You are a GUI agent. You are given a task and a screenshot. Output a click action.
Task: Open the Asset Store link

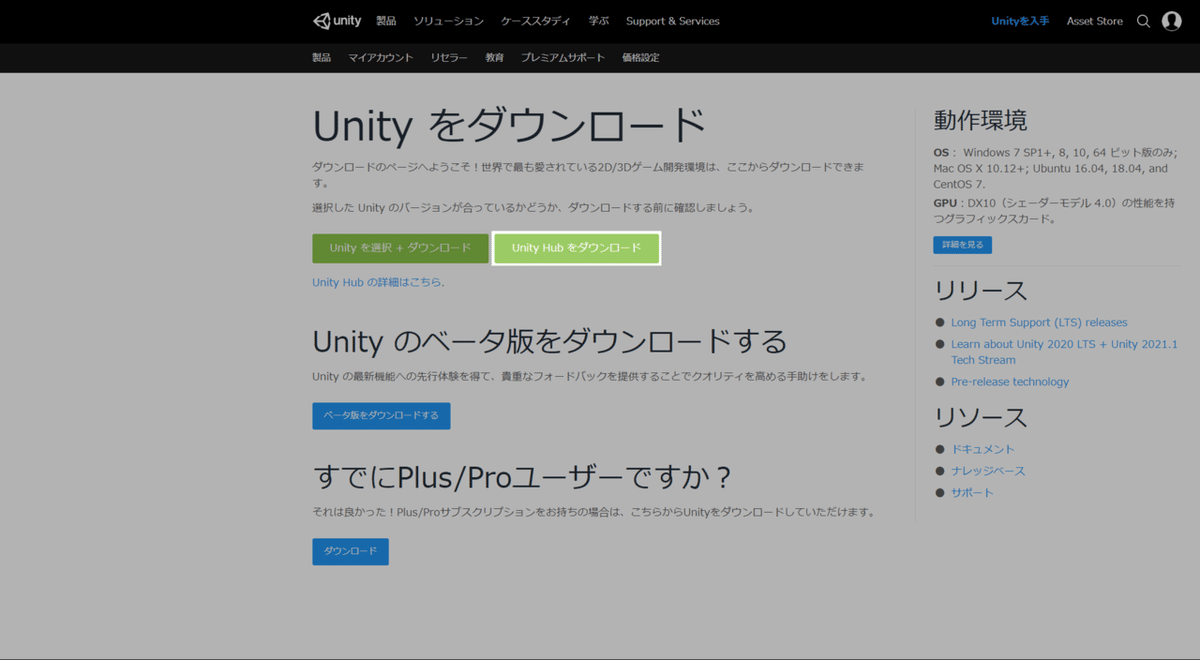[x=1094, y=20]
